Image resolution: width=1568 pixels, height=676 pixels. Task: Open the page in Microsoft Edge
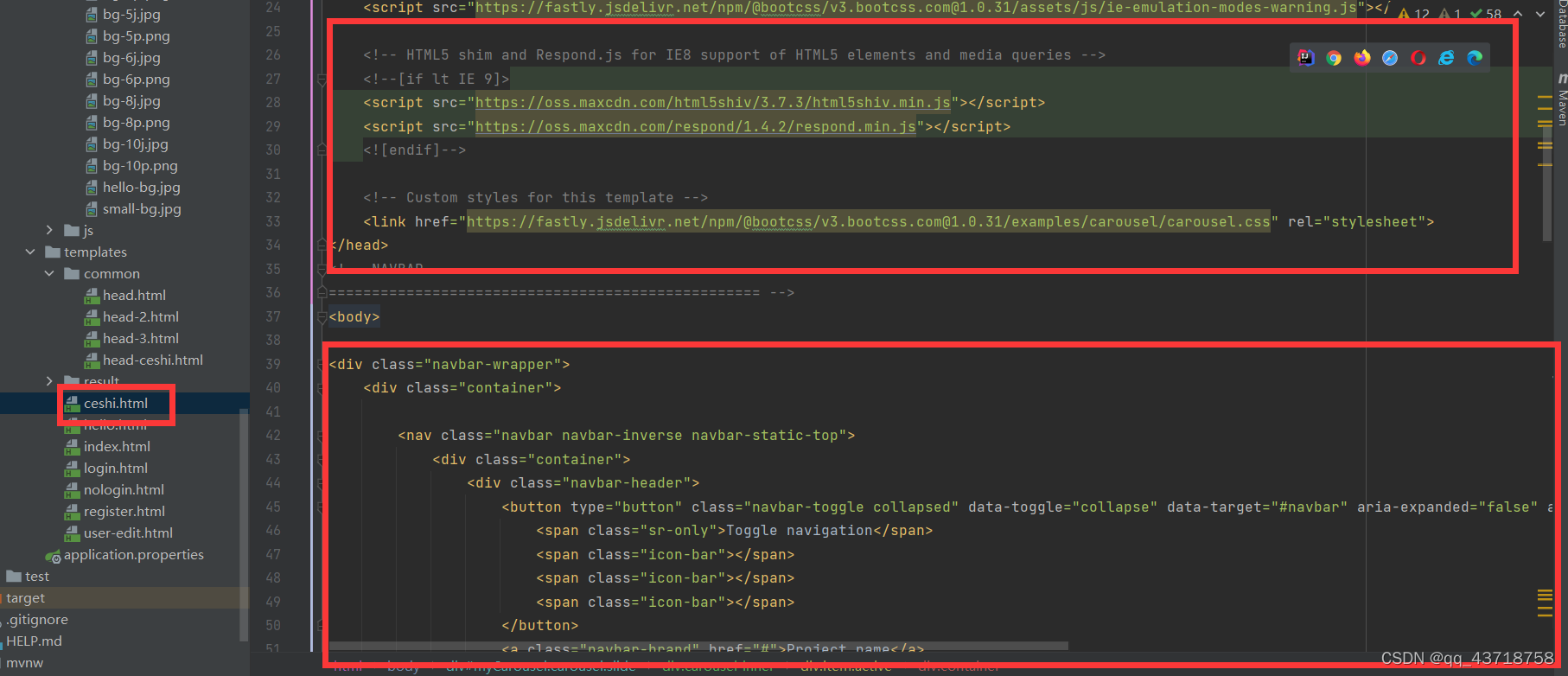[x=1475, y=58]
